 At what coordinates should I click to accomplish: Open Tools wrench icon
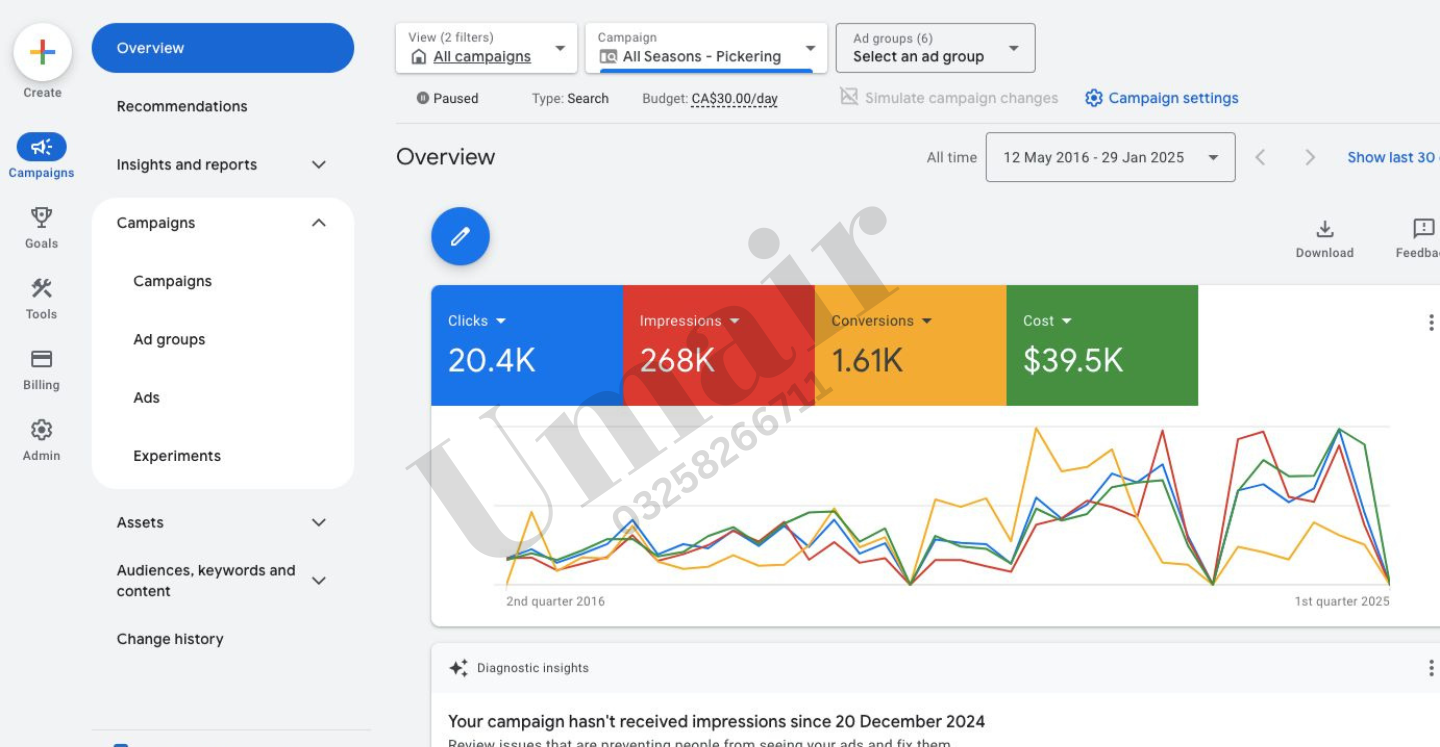[x=41, y=288]
